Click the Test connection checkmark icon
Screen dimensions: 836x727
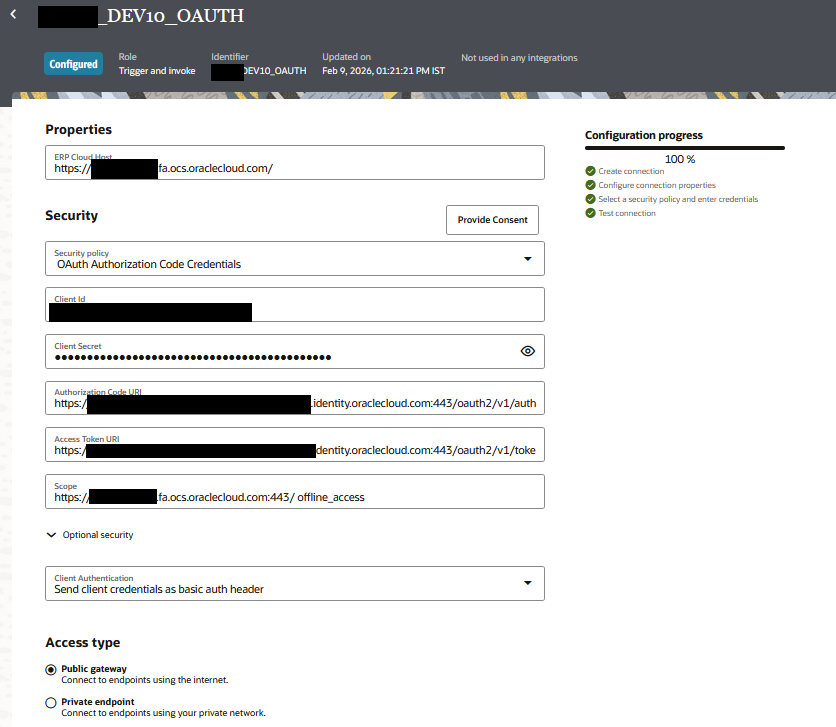pyautogui.click(x=591, y=213)
